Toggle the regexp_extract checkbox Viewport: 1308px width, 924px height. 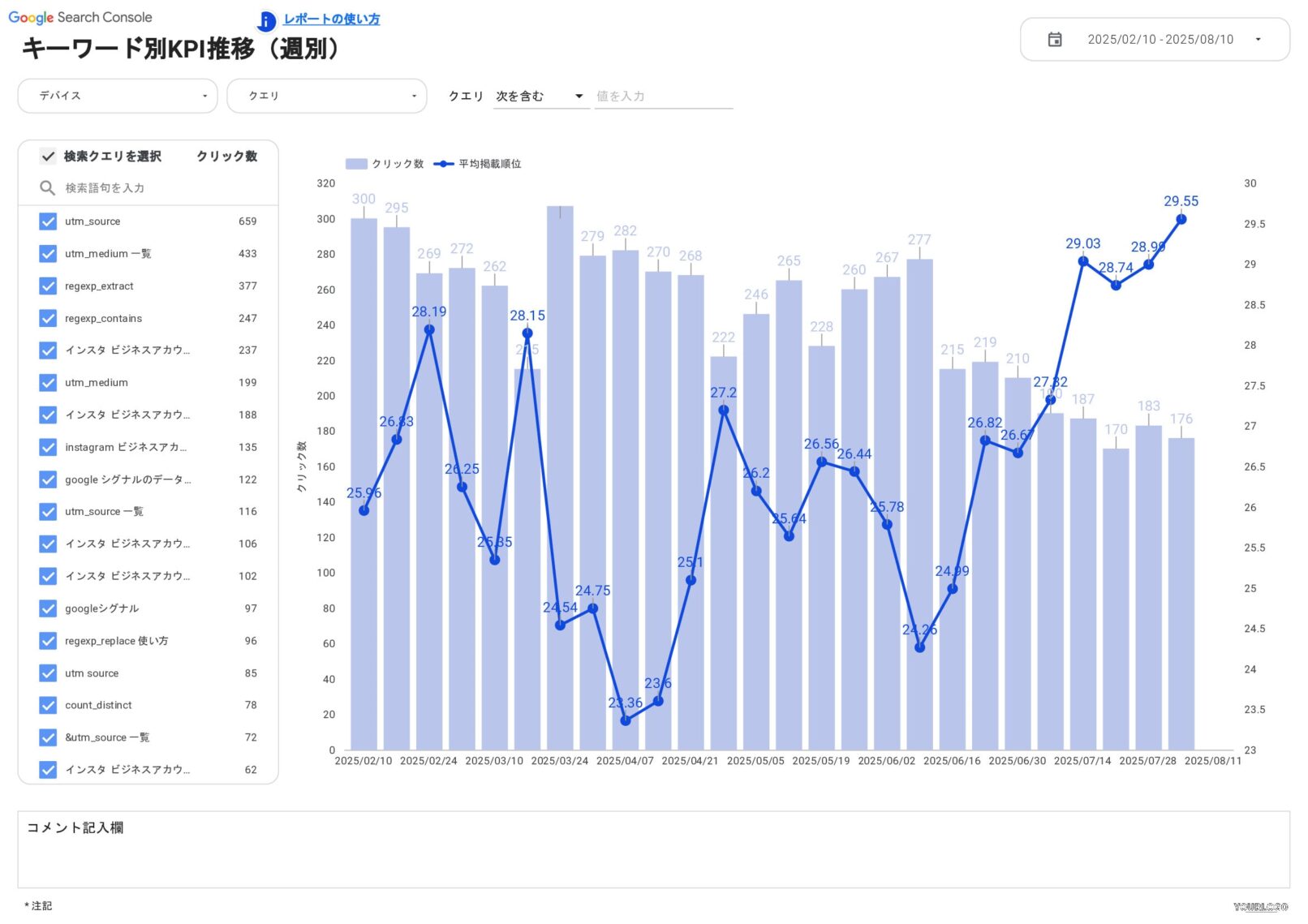click(x=48, y=286)
